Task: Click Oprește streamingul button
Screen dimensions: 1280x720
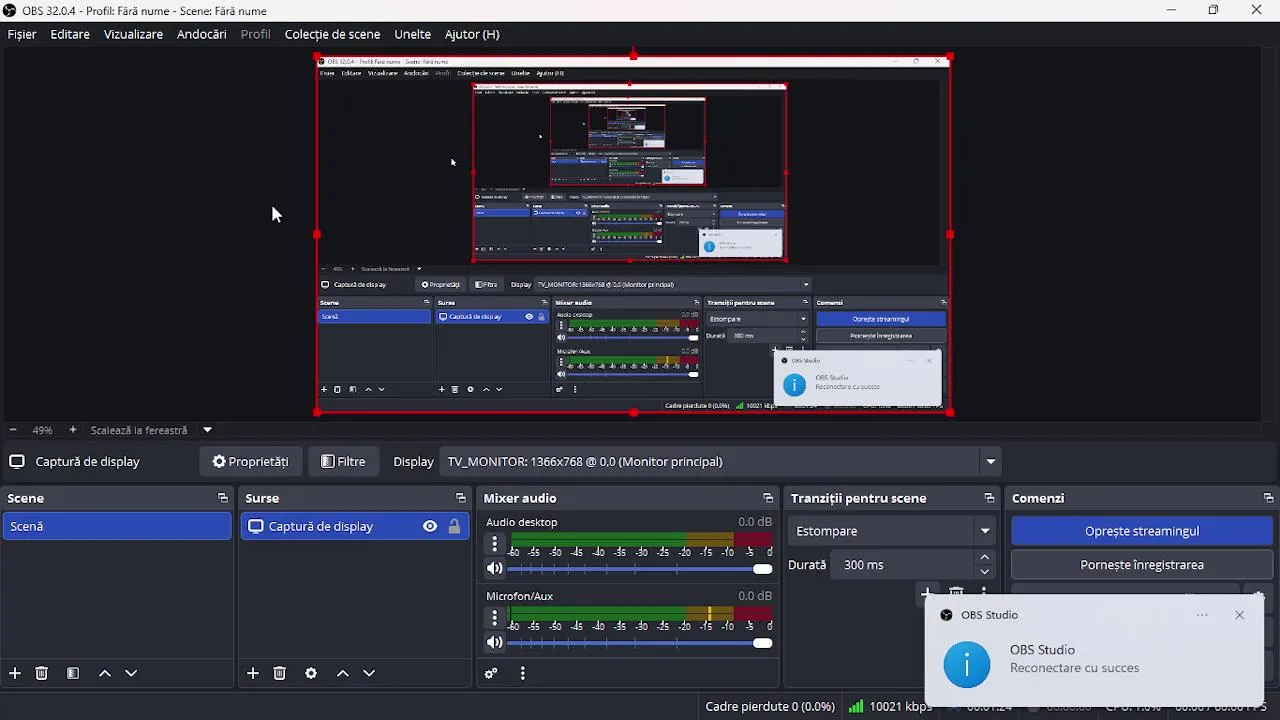Action: tap(1142, 531)
